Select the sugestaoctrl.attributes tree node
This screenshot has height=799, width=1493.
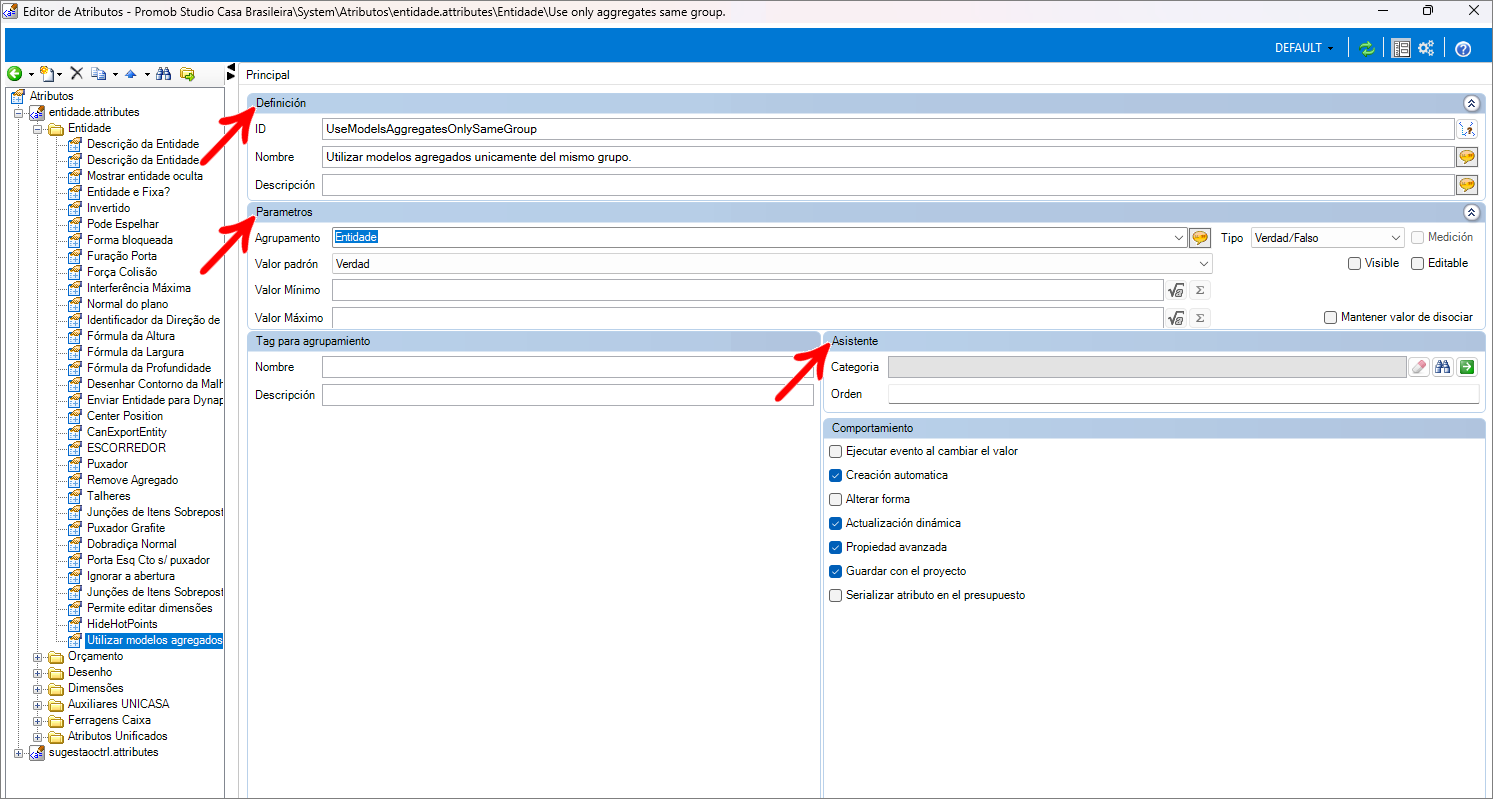tap(103, 752)
